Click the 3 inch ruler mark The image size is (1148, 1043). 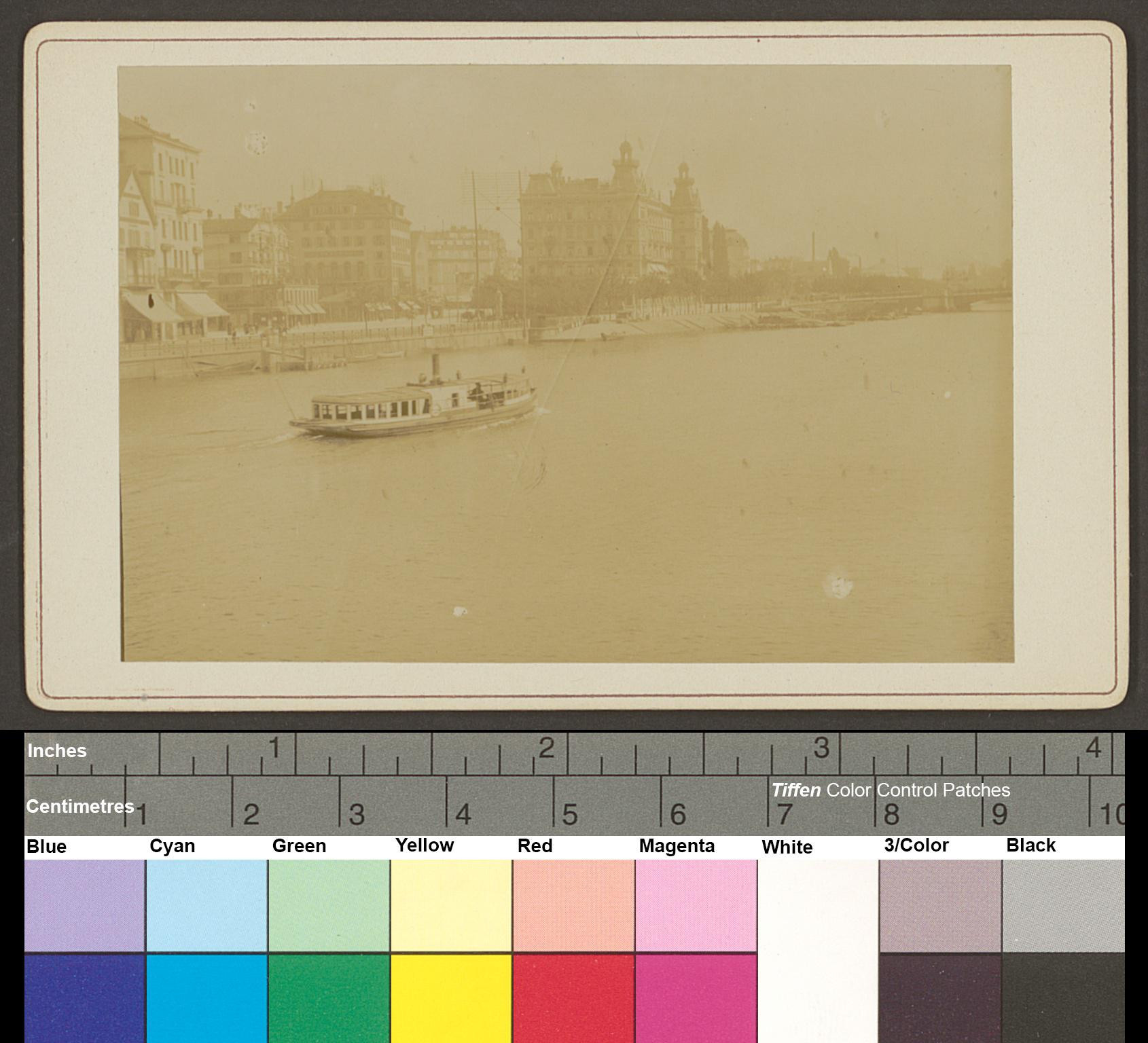click(x=821, y=748)
